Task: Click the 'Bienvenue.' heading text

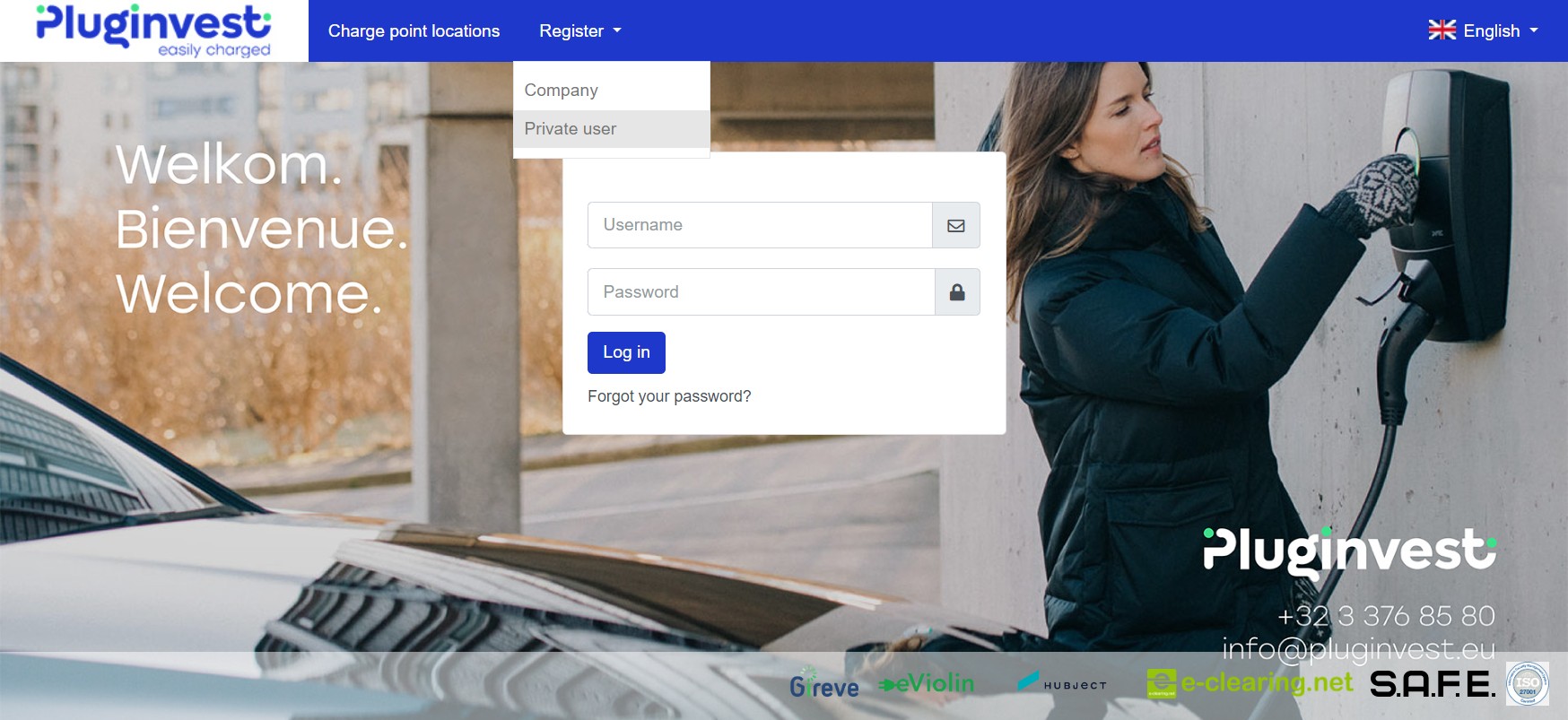Action: [262, 230]
